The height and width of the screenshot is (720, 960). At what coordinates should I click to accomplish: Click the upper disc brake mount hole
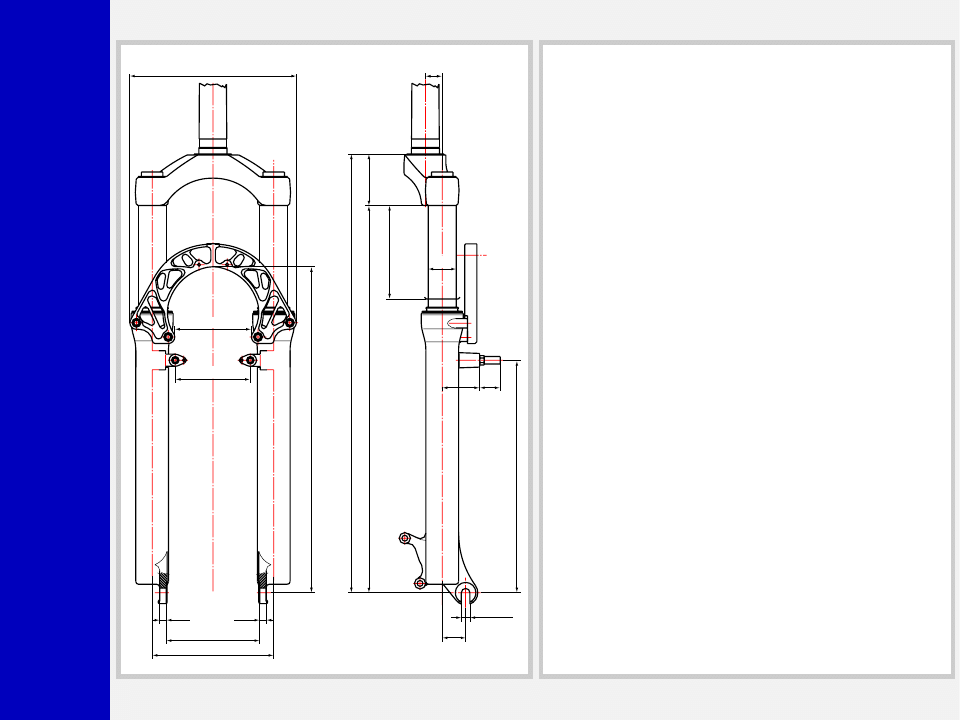tap(405, 538)
